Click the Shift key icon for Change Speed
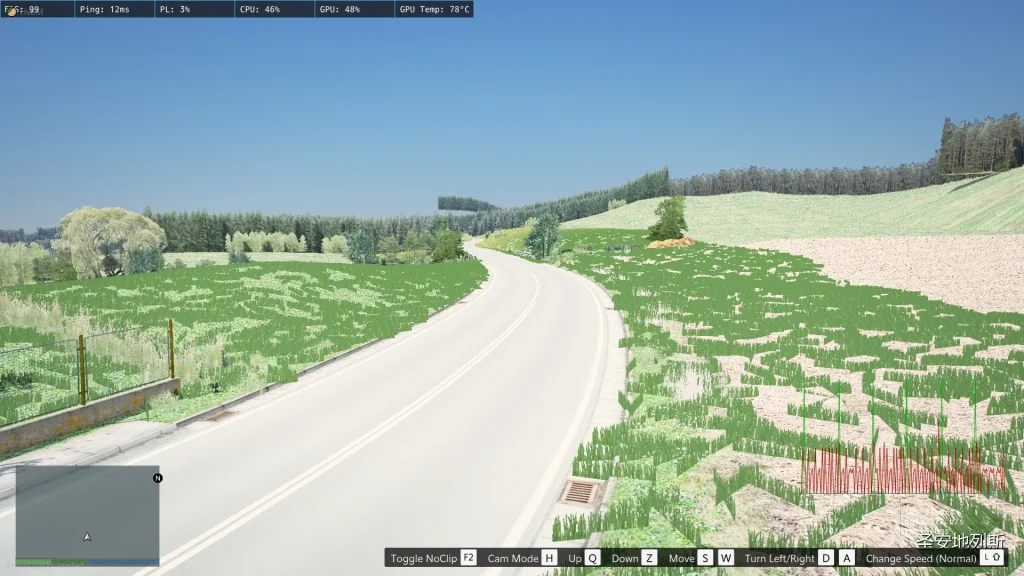1024x576 pixels. pyautogui.click(x=993, y=558)
